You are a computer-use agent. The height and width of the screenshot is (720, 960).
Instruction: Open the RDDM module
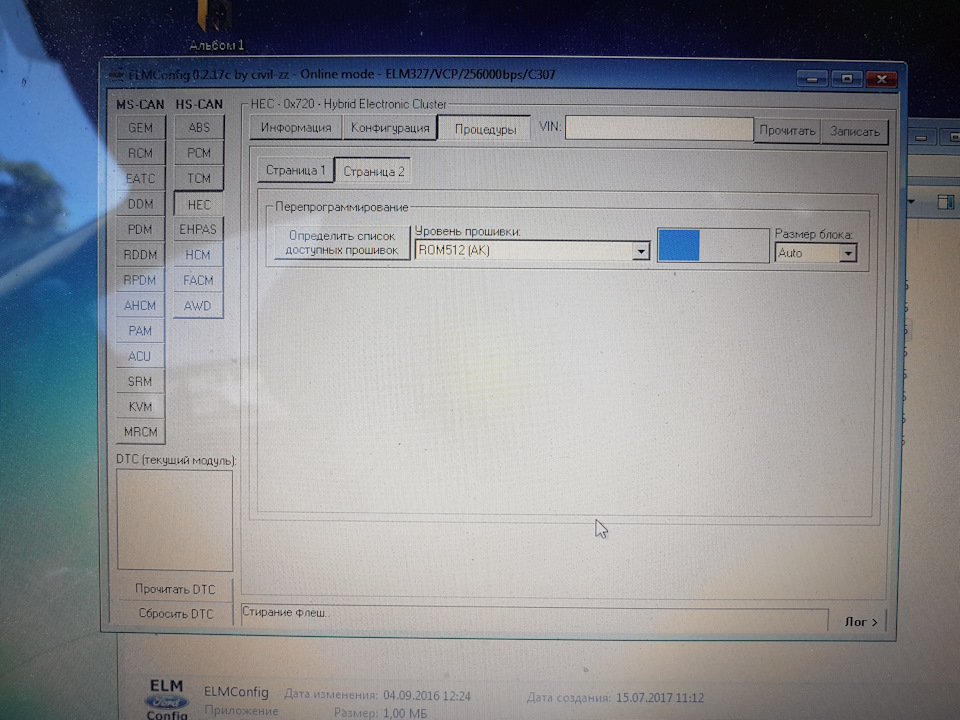pos(140,255)
